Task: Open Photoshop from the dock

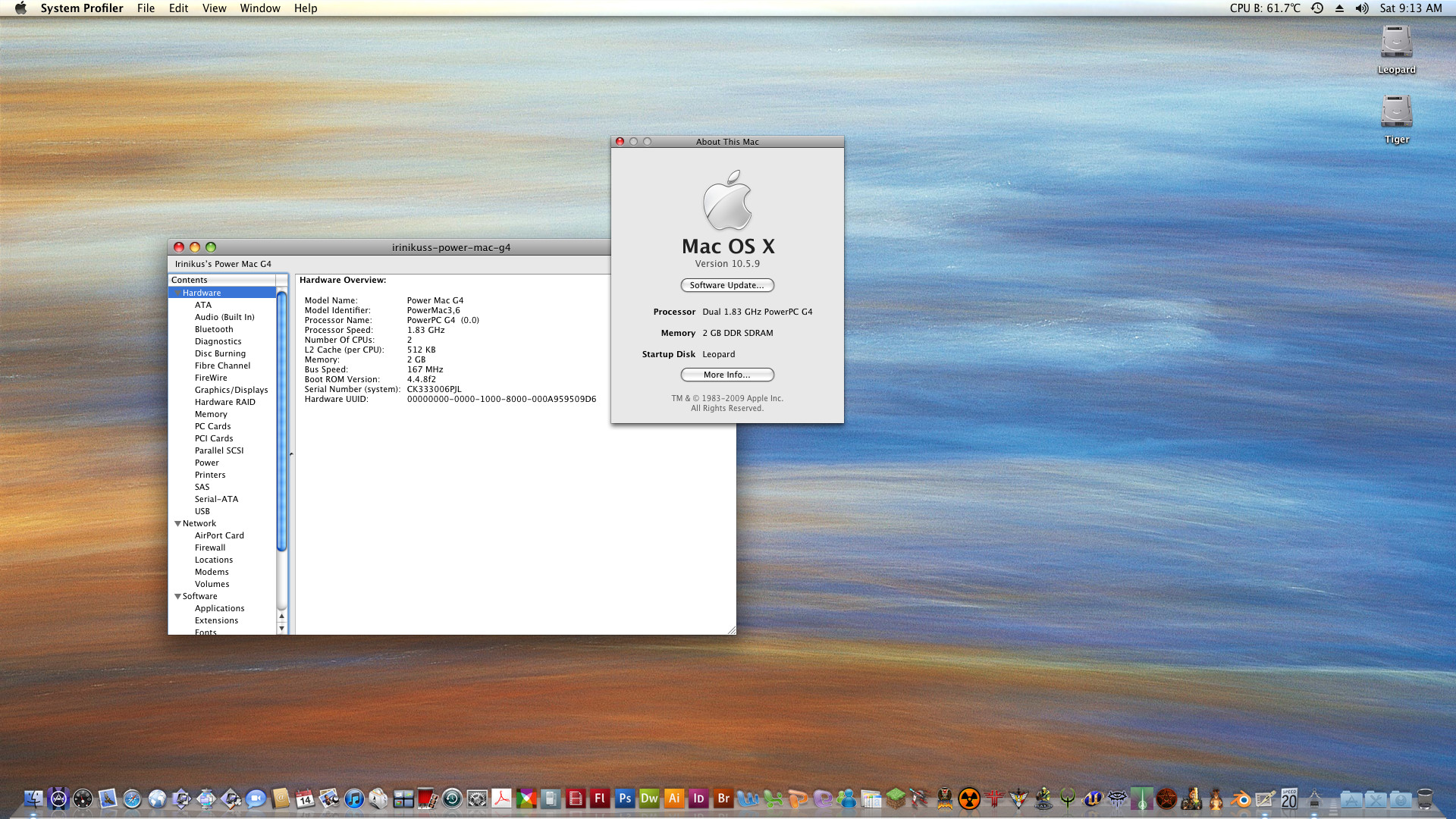Action: pos(625,799)
